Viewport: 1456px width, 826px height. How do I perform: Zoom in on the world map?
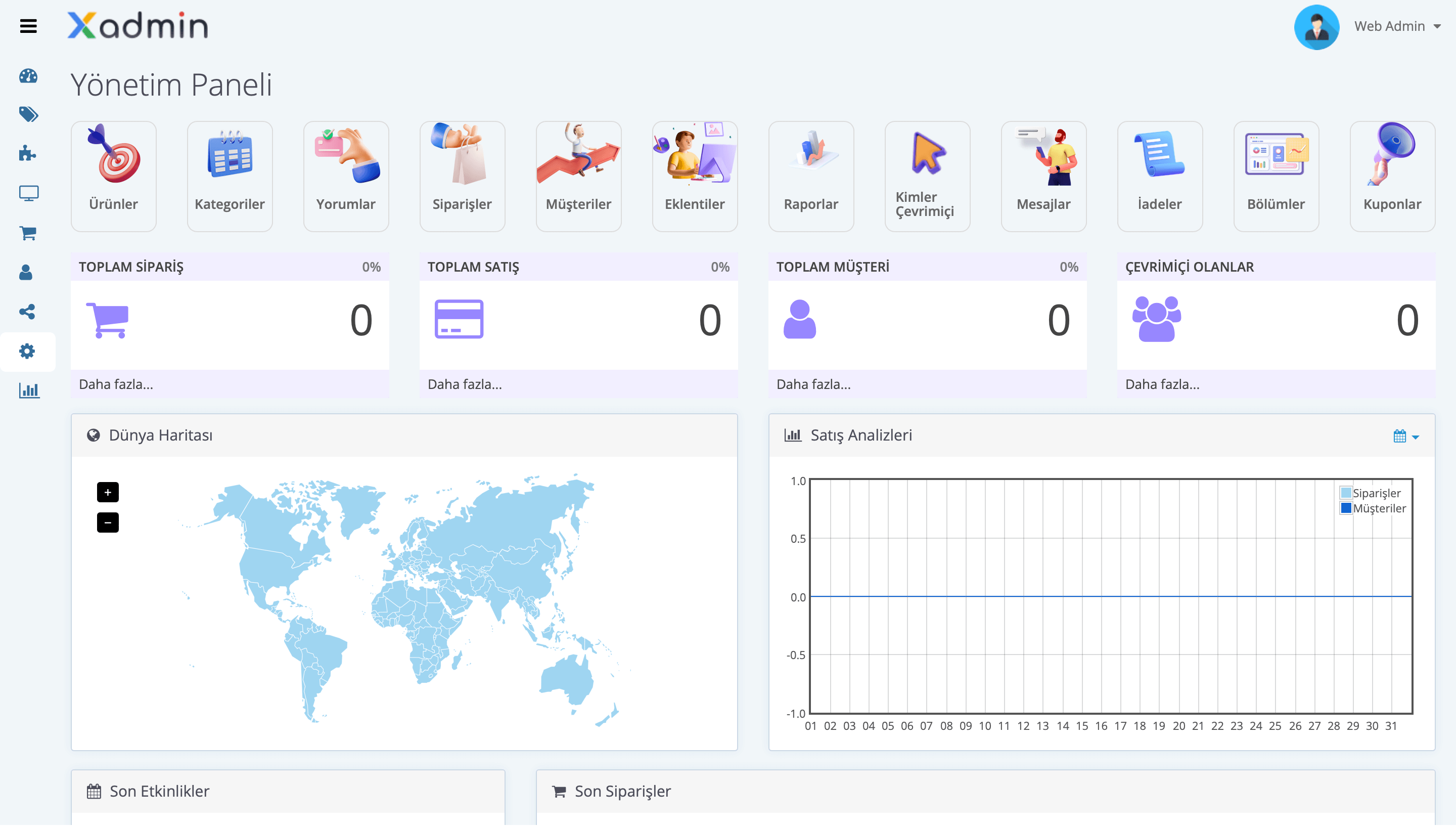coord(108,492)
